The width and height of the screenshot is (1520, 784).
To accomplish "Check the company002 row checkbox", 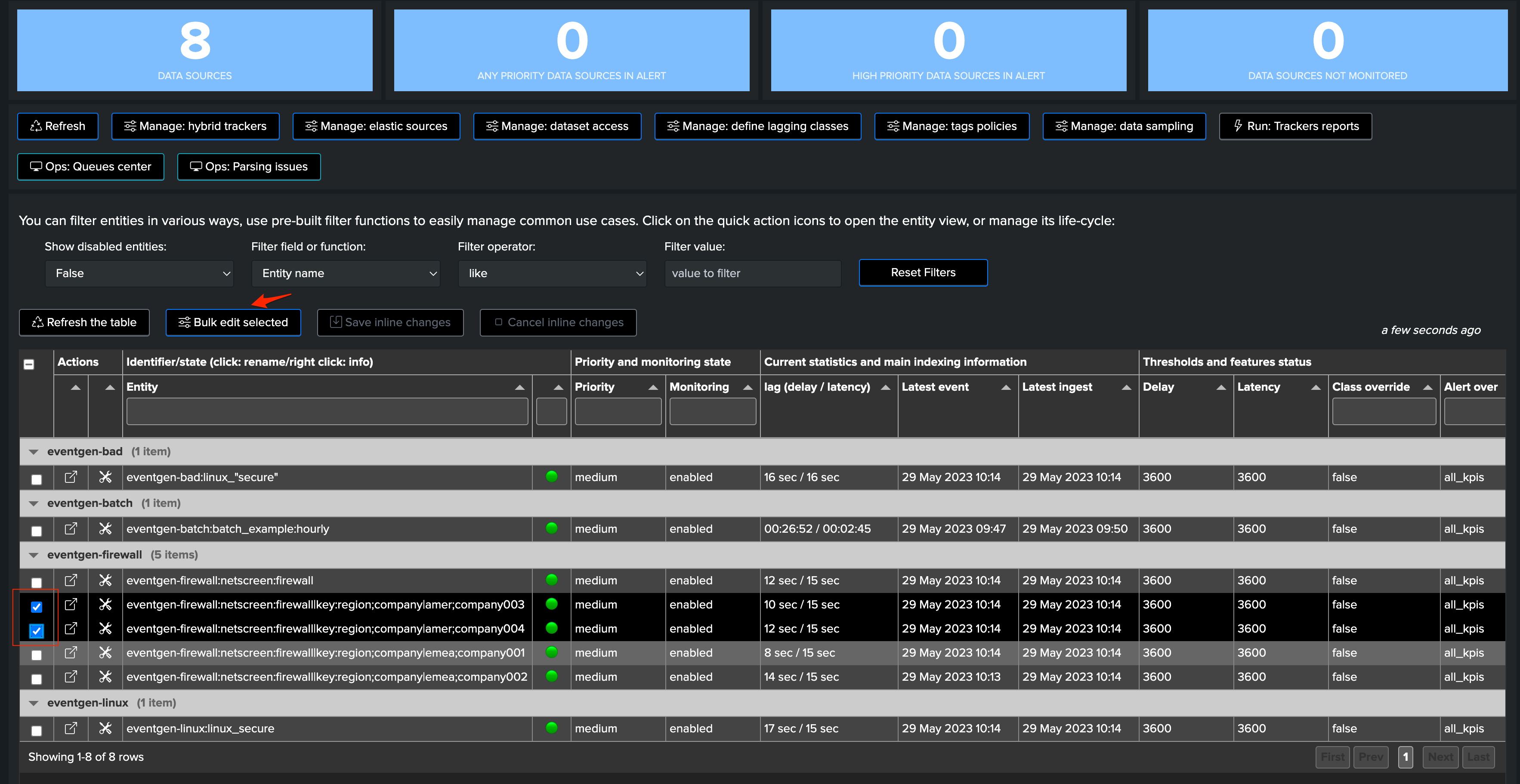I will [37, 679].
